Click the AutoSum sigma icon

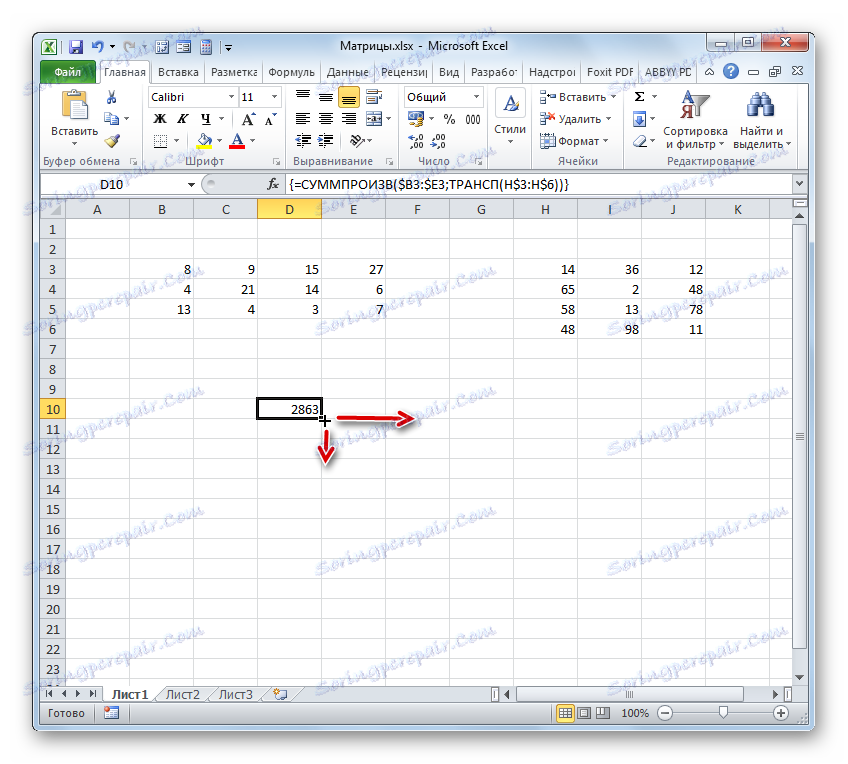pyautogui.click(x=639, y=97)
